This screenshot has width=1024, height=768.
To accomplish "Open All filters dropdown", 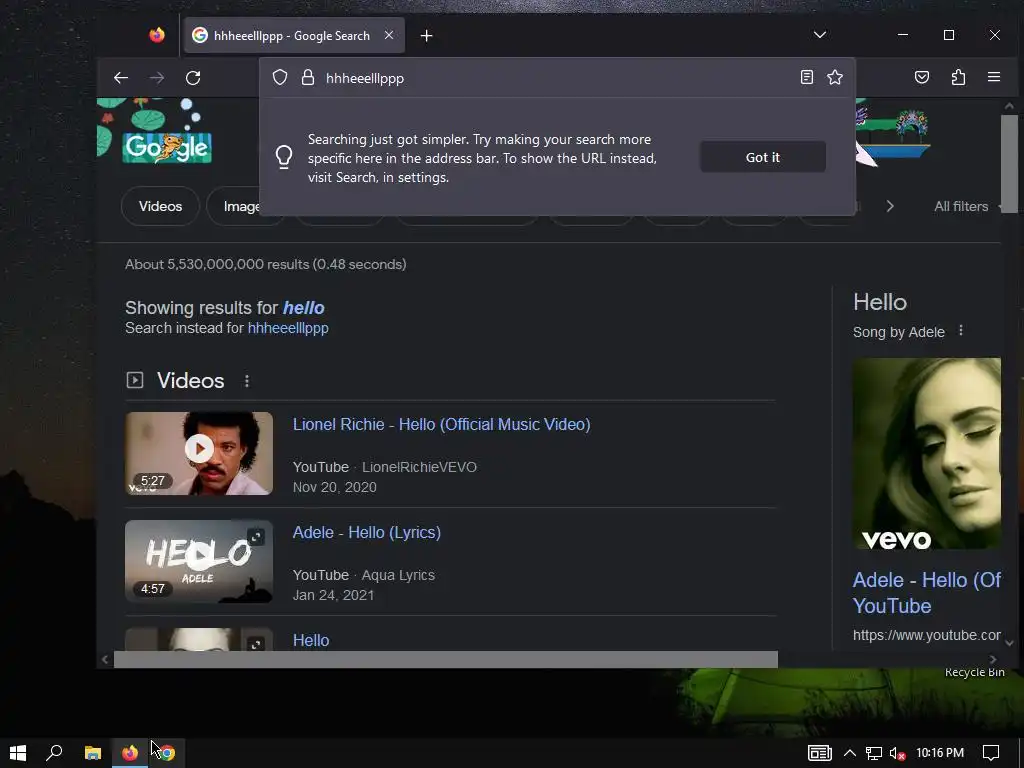I will coord(965,206).
